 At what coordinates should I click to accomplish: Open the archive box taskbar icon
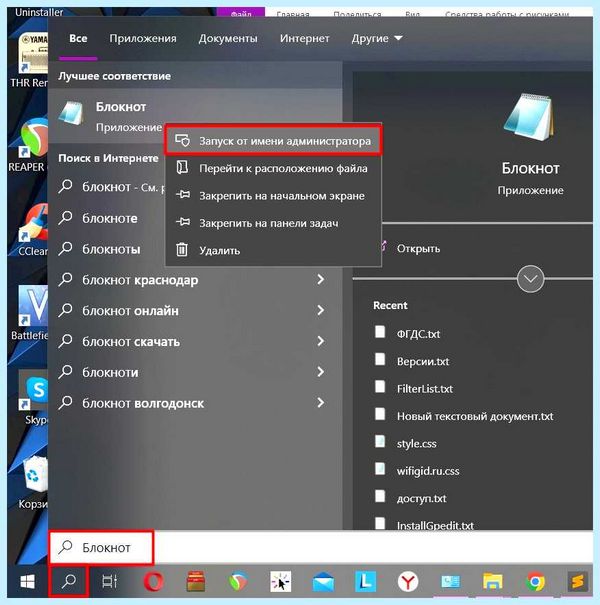(196, 581)
